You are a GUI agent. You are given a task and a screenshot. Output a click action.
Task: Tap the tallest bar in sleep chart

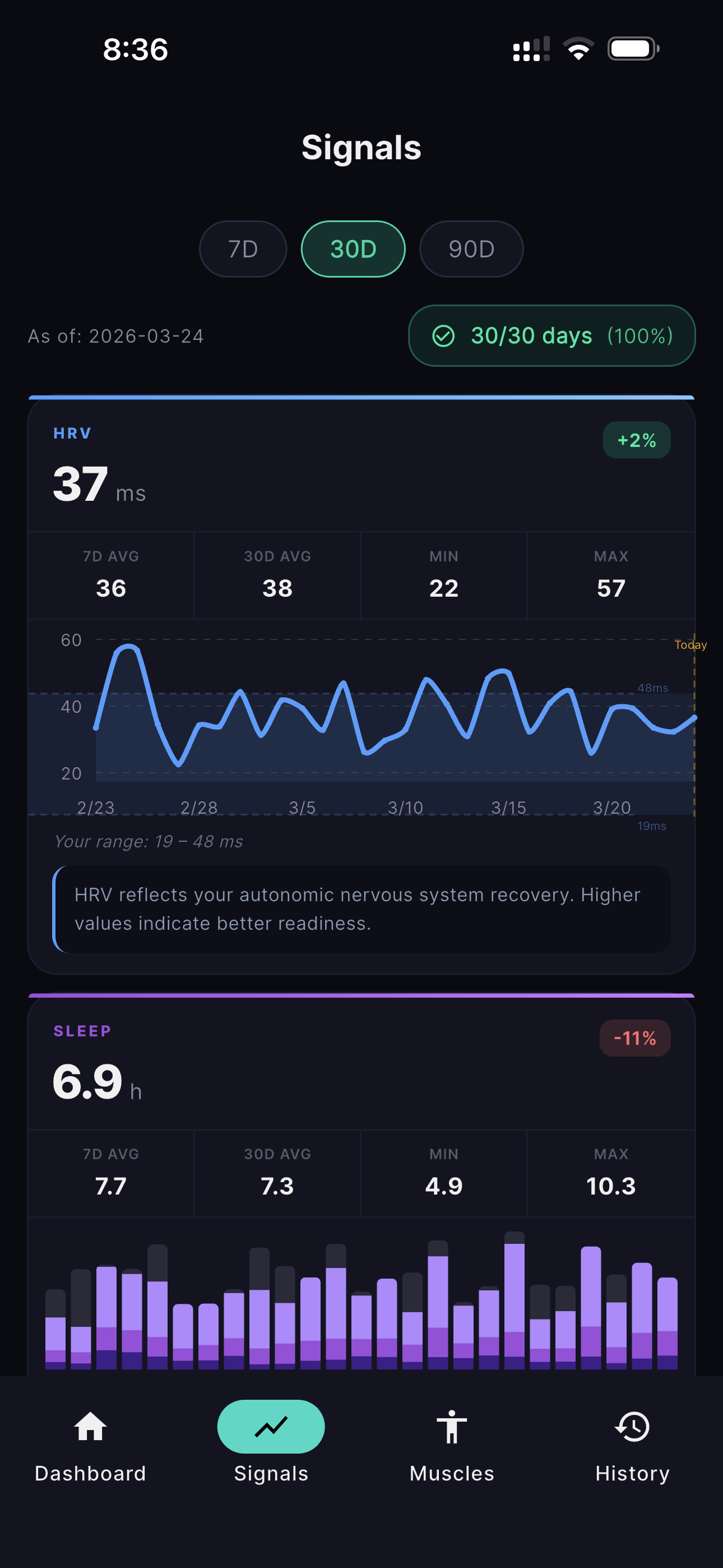(515, 1303)
